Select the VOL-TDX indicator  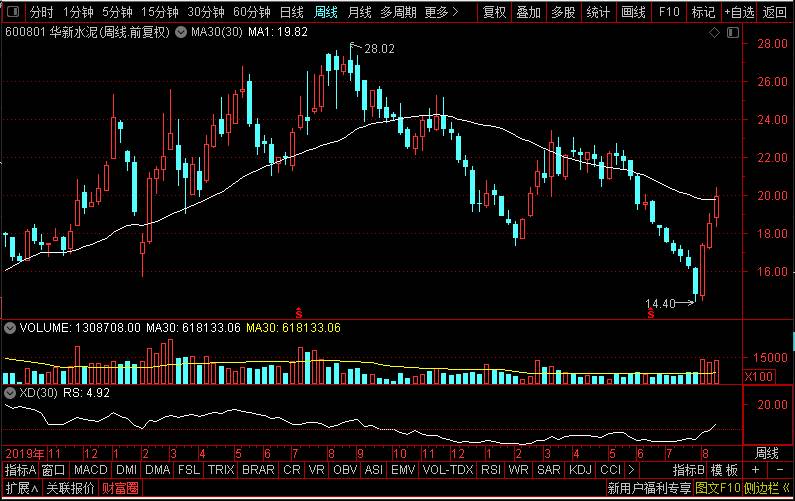(x=448, y=470)
